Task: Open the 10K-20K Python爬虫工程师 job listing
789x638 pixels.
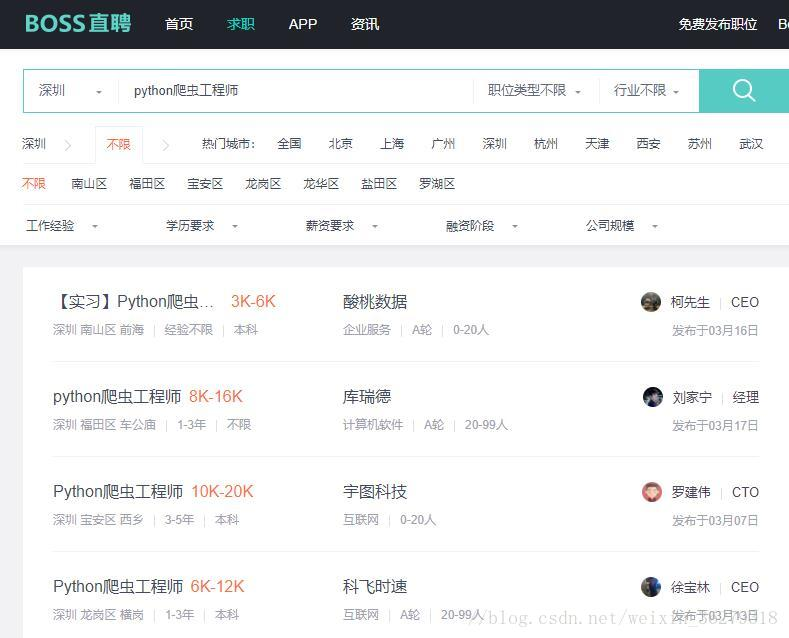Action: tap(118, 492)
